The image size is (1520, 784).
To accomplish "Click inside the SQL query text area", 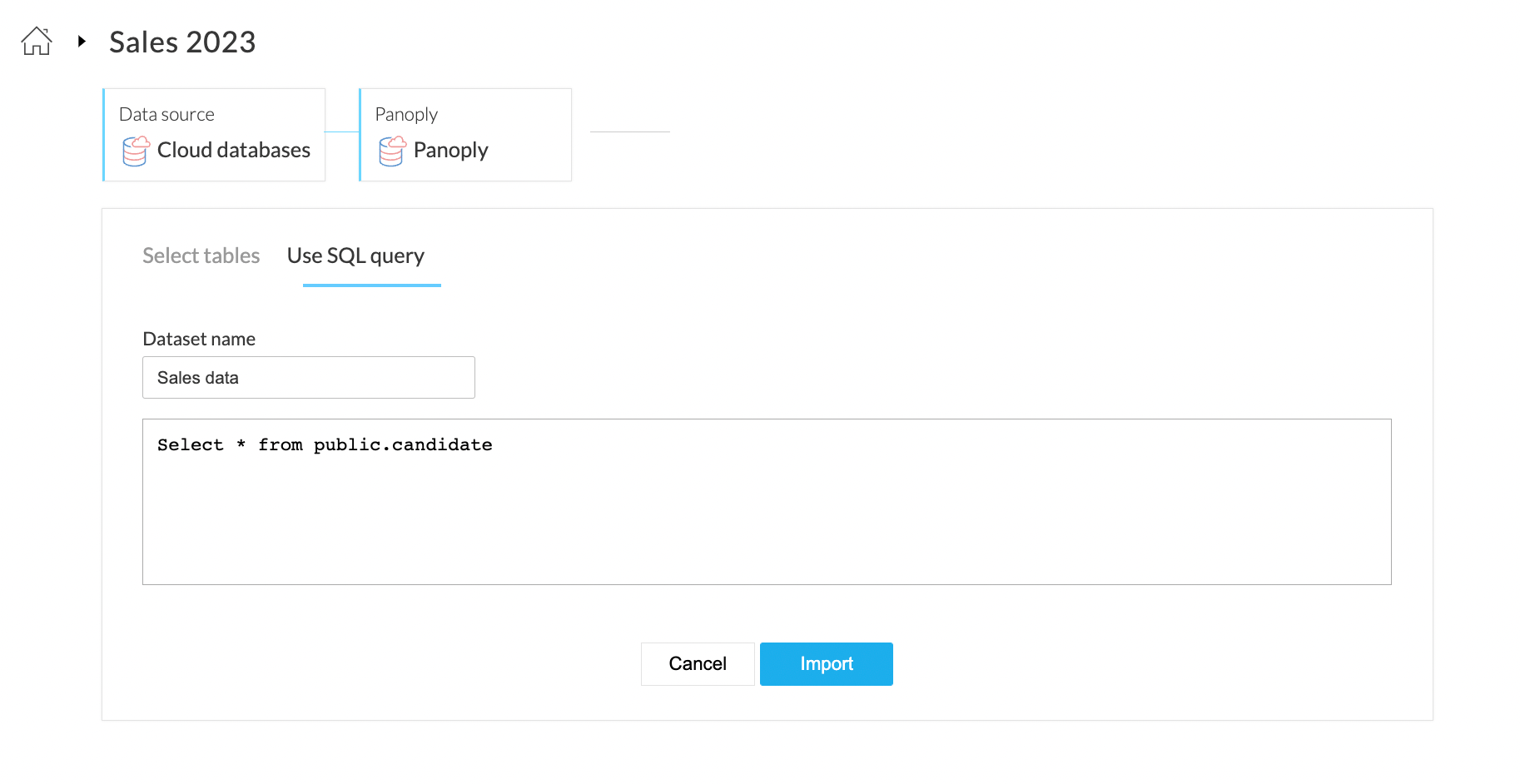I will coord(766,516).
